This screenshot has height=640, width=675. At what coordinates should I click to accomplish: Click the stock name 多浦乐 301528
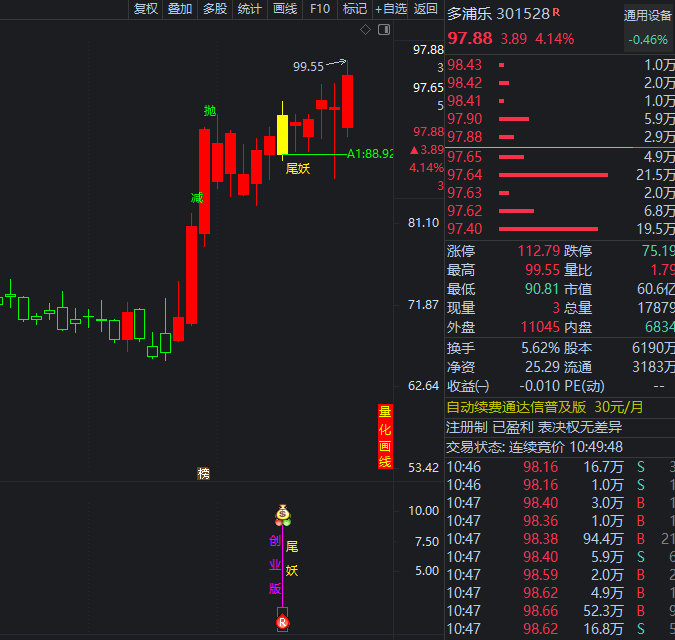tap(499, 14)
